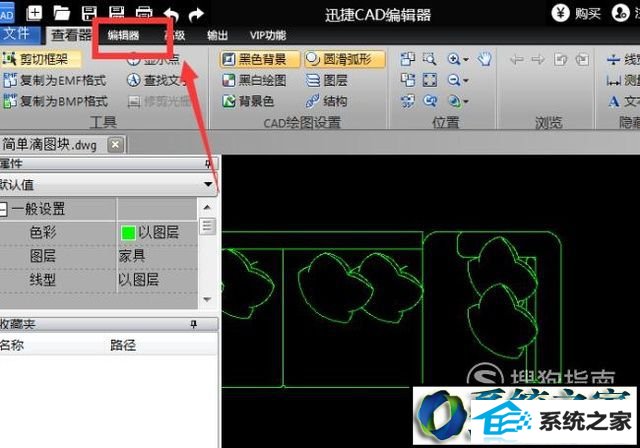Screen dimensions: 640x448
Task: Click the 复制为EMF格式 tool
Action: pyautogui.click(x=55, y=80)
